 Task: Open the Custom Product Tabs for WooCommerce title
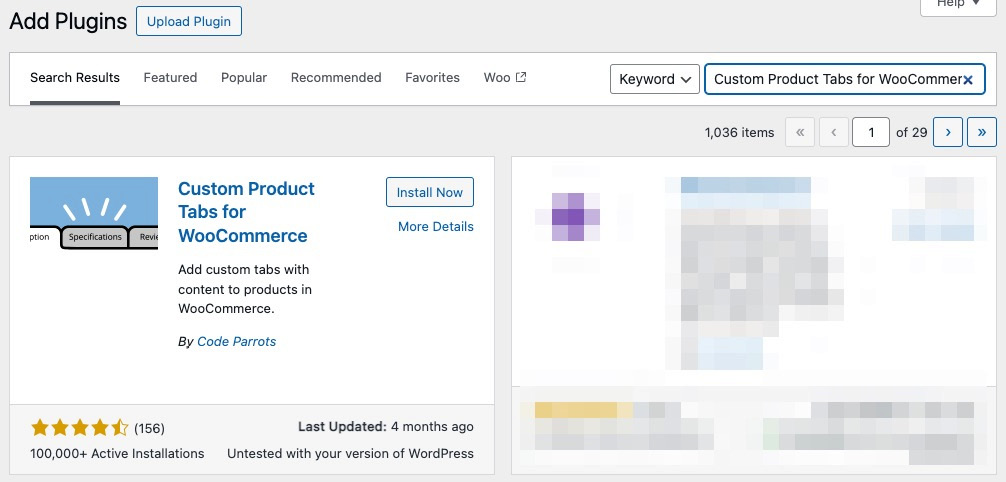pyautogui.click(x=246, y=212)
